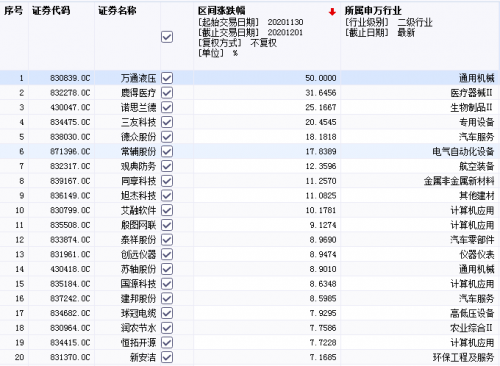Click industry cell 金属非金属新材料

point(459,181)
